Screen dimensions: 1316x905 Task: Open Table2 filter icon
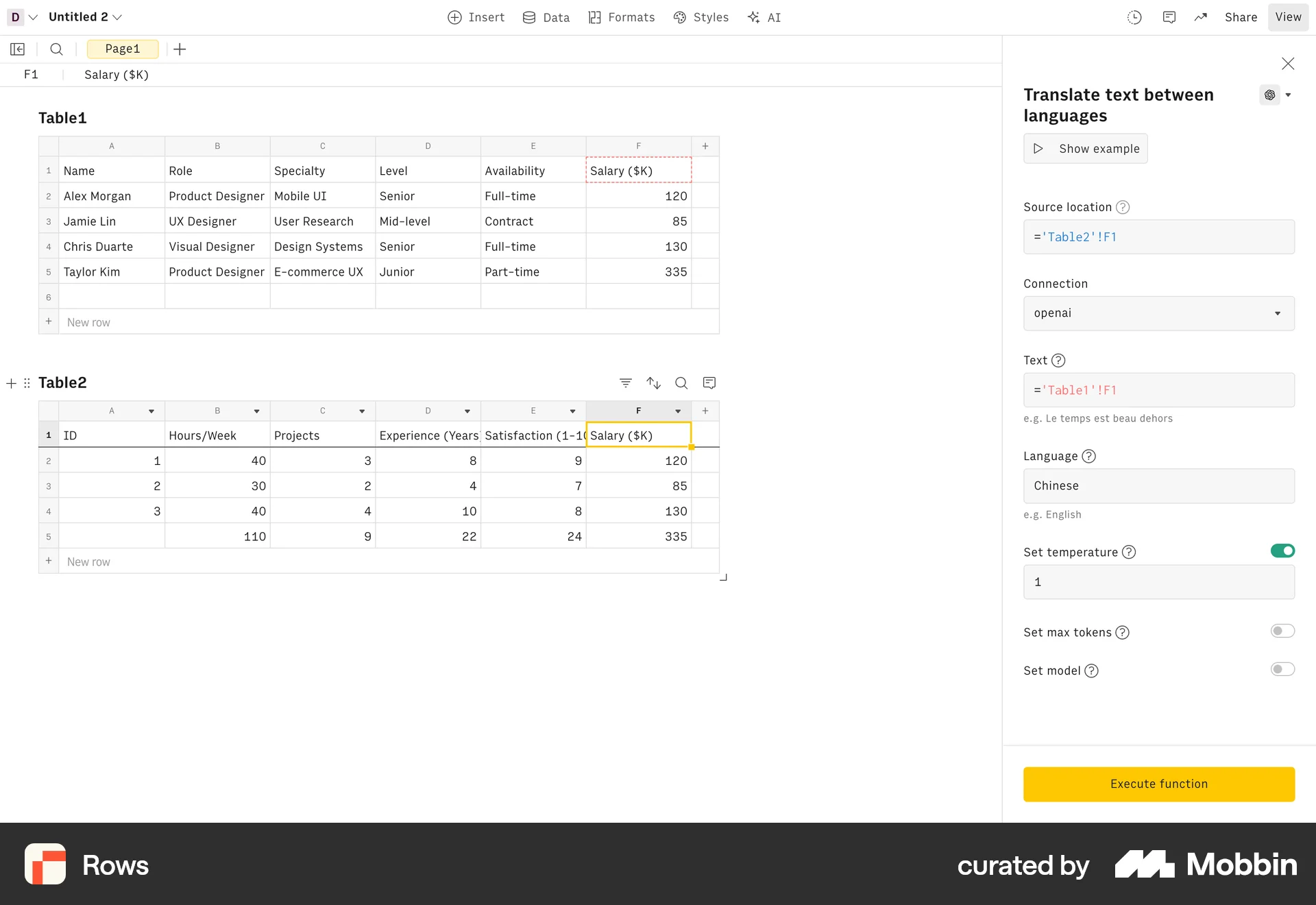625,383
